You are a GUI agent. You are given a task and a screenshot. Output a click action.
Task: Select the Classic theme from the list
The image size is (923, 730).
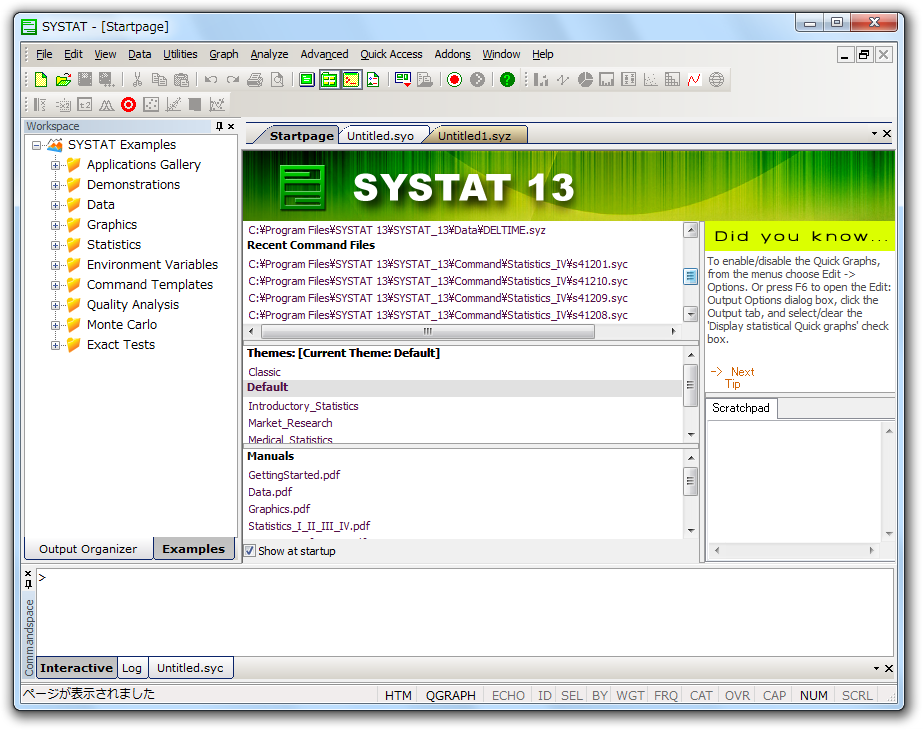tap(264, 371)
